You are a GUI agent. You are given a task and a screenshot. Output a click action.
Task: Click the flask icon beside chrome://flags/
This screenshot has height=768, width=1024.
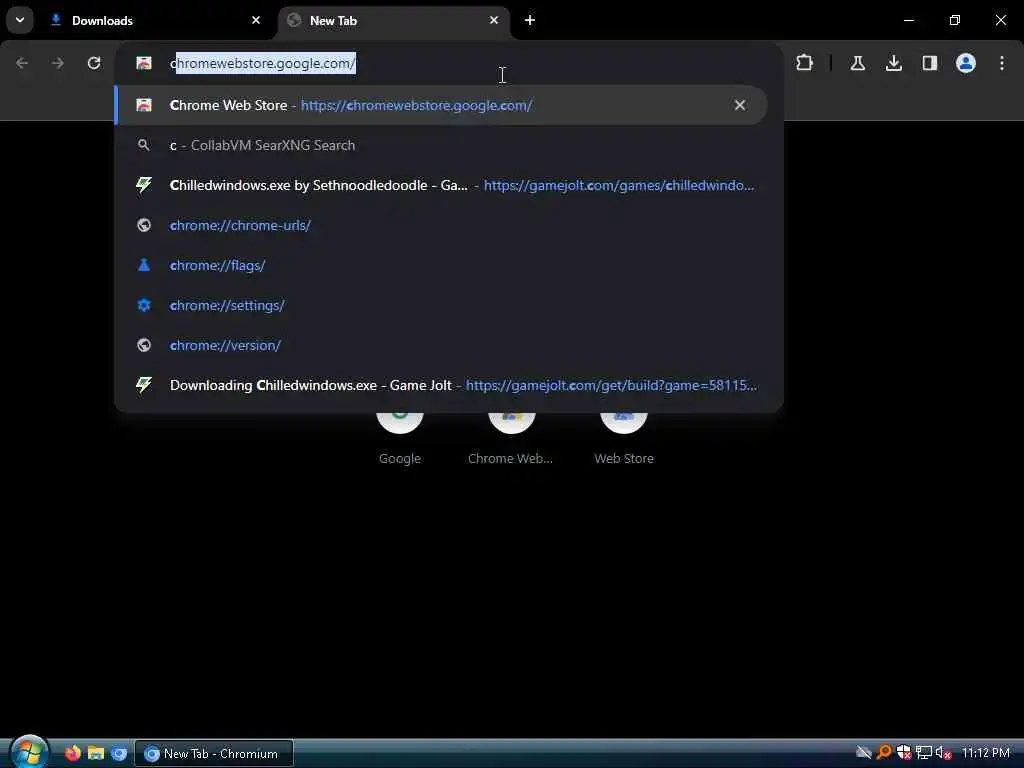(144, 264)
